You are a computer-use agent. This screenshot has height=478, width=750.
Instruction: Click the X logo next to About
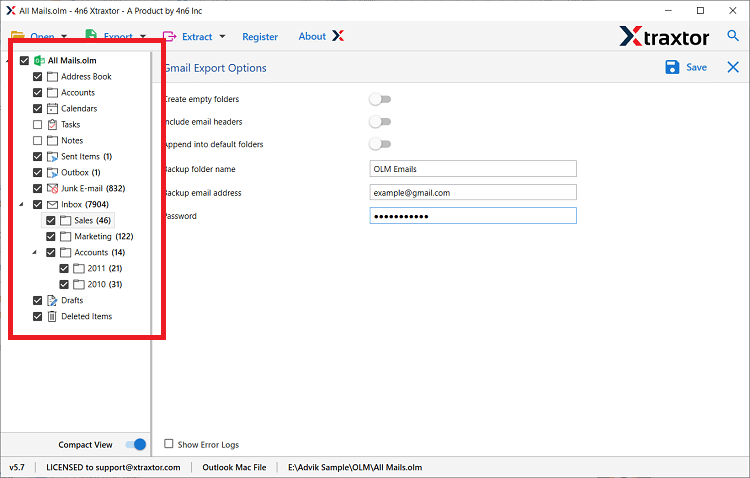(338, 36)
